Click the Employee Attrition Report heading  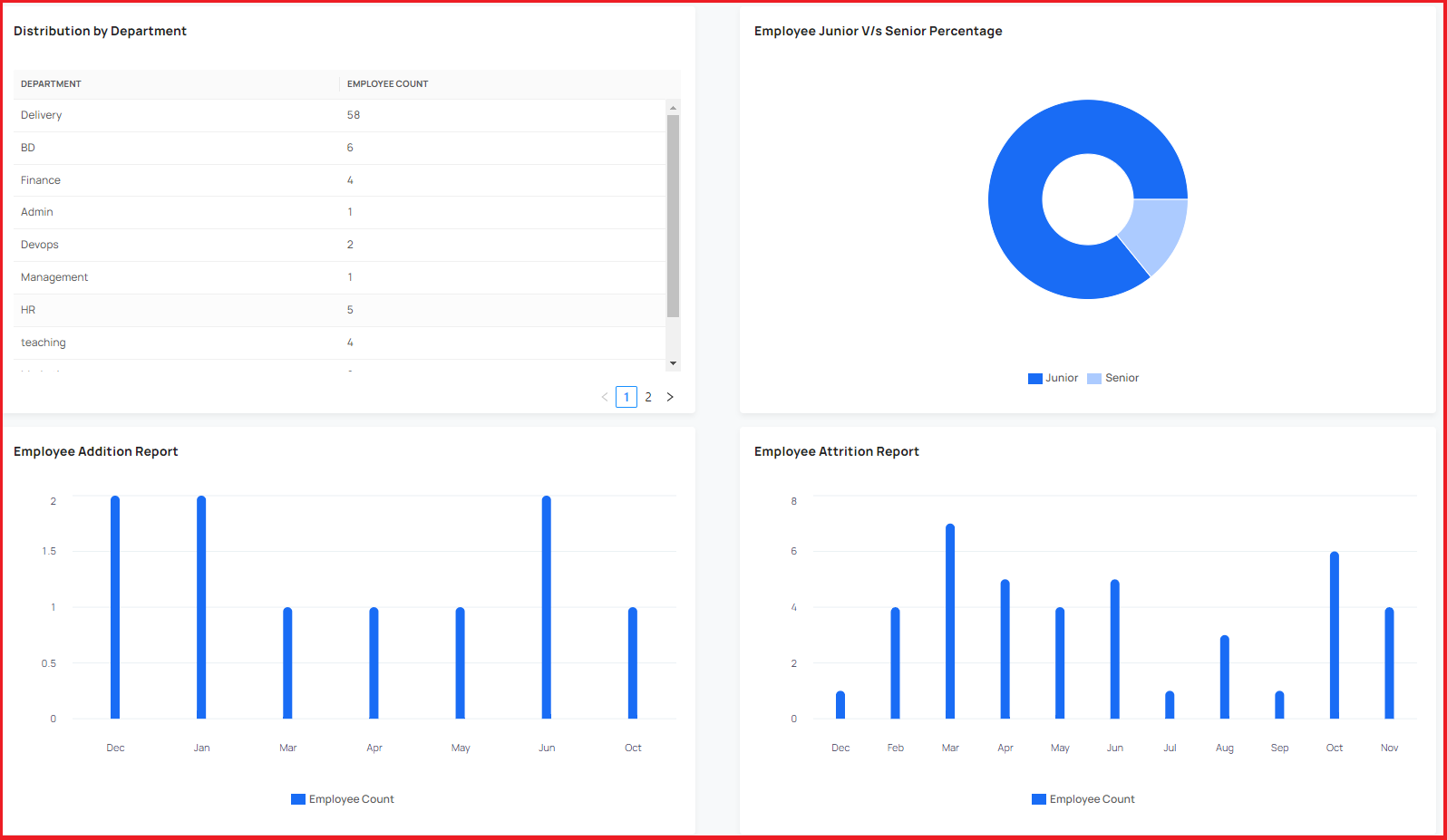click(836, 451)
